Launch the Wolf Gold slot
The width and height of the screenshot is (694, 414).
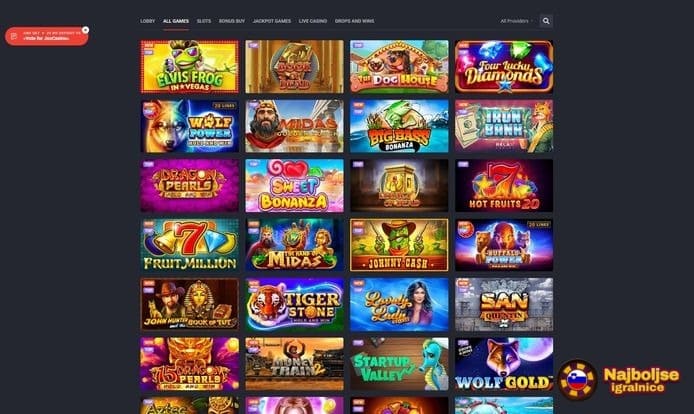(504, 364)
